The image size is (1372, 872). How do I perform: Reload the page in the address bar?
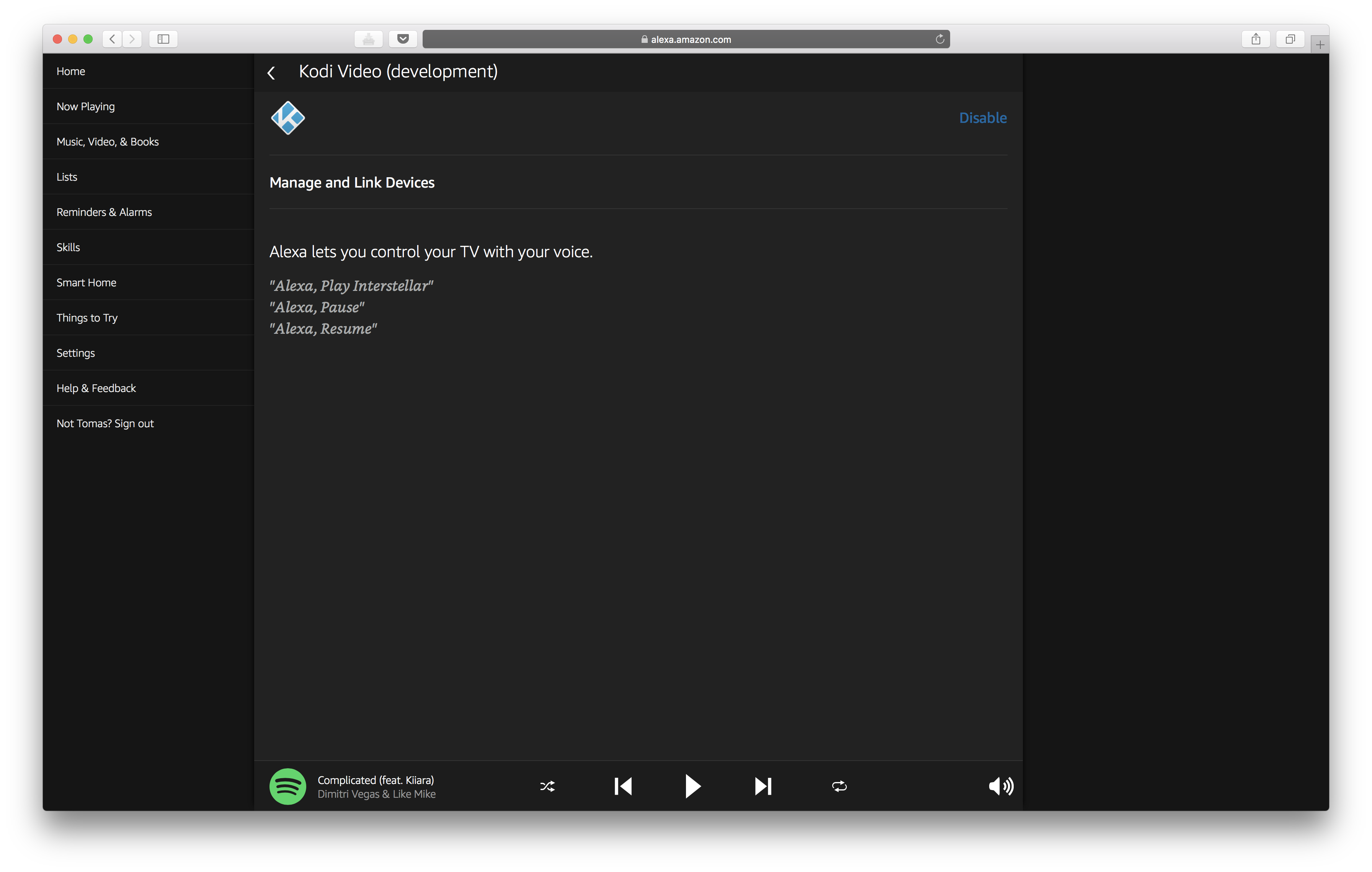(940, 39)
